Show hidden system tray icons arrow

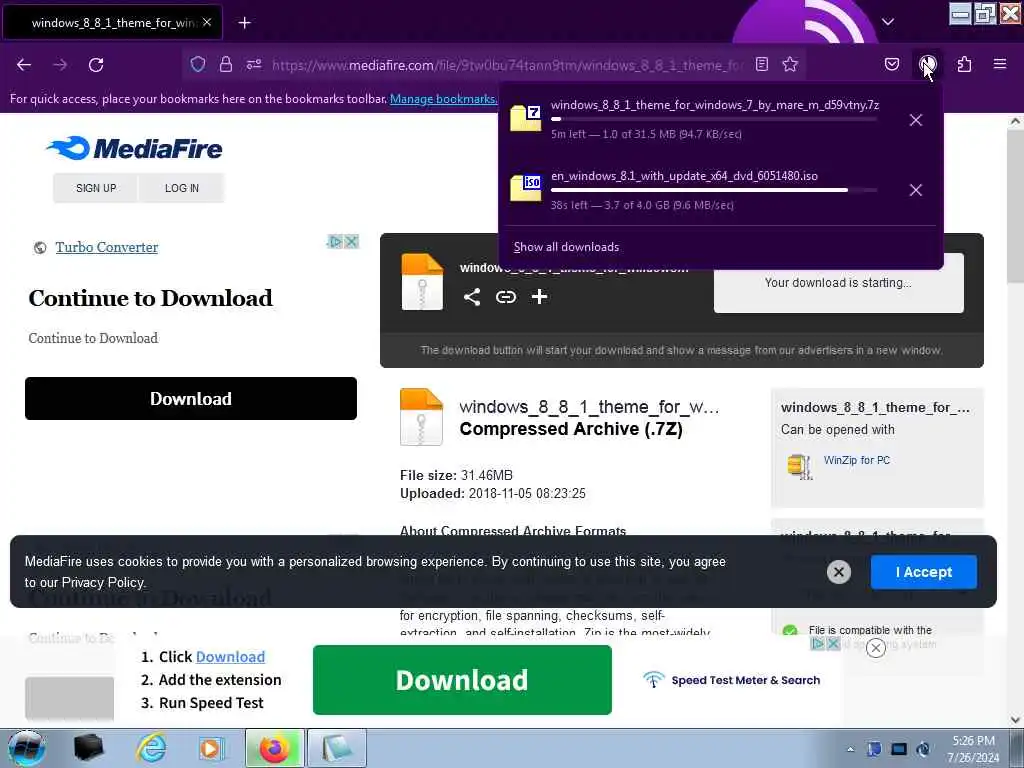850,749
